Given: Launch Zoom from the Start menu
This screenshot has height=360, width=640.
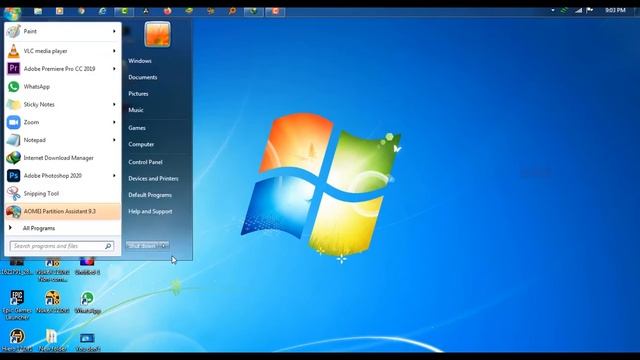Looking at the screenshot, I should tap(62, 122).
